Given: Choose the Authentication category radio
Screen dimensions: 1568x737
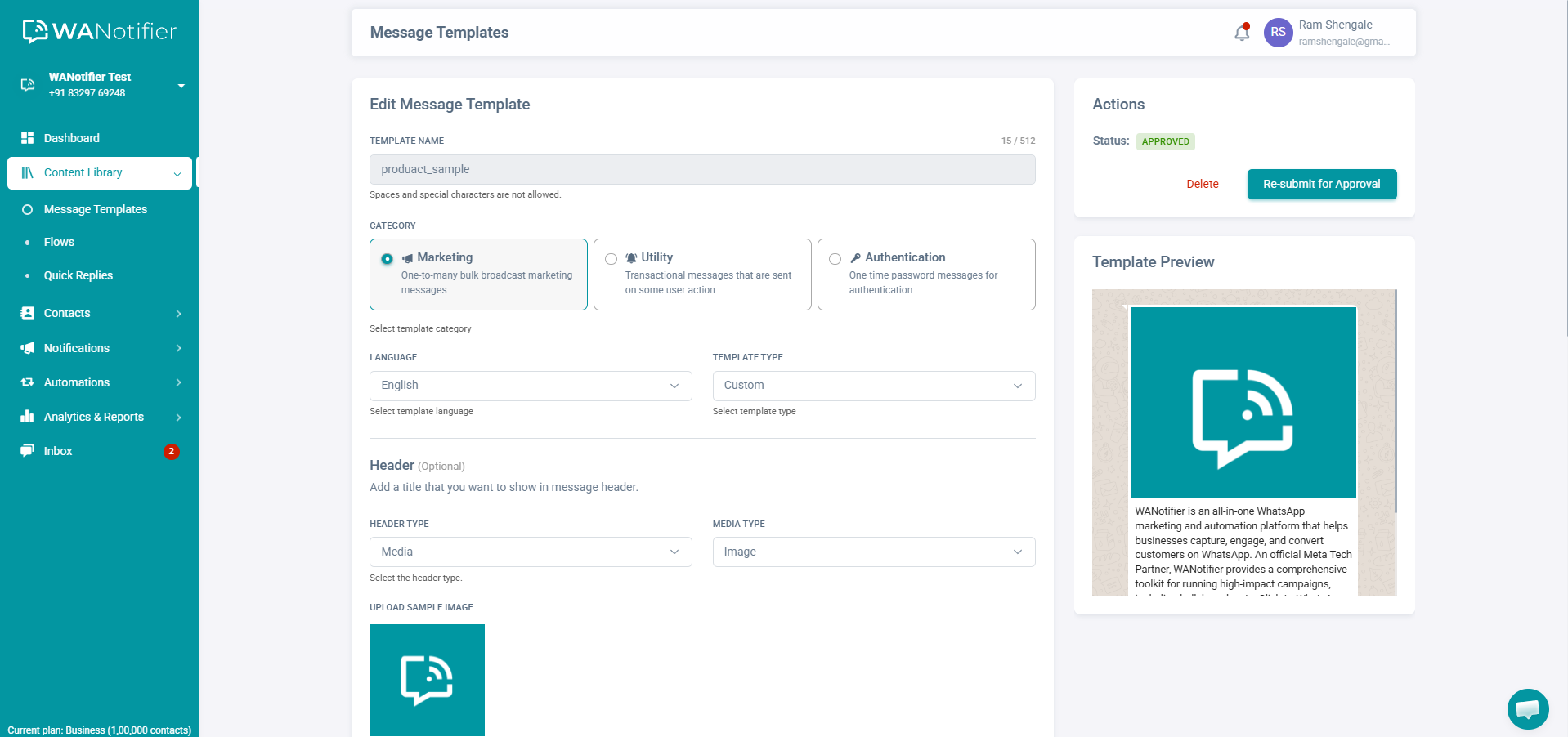Looking at the screenshot, I should point(835,259).
